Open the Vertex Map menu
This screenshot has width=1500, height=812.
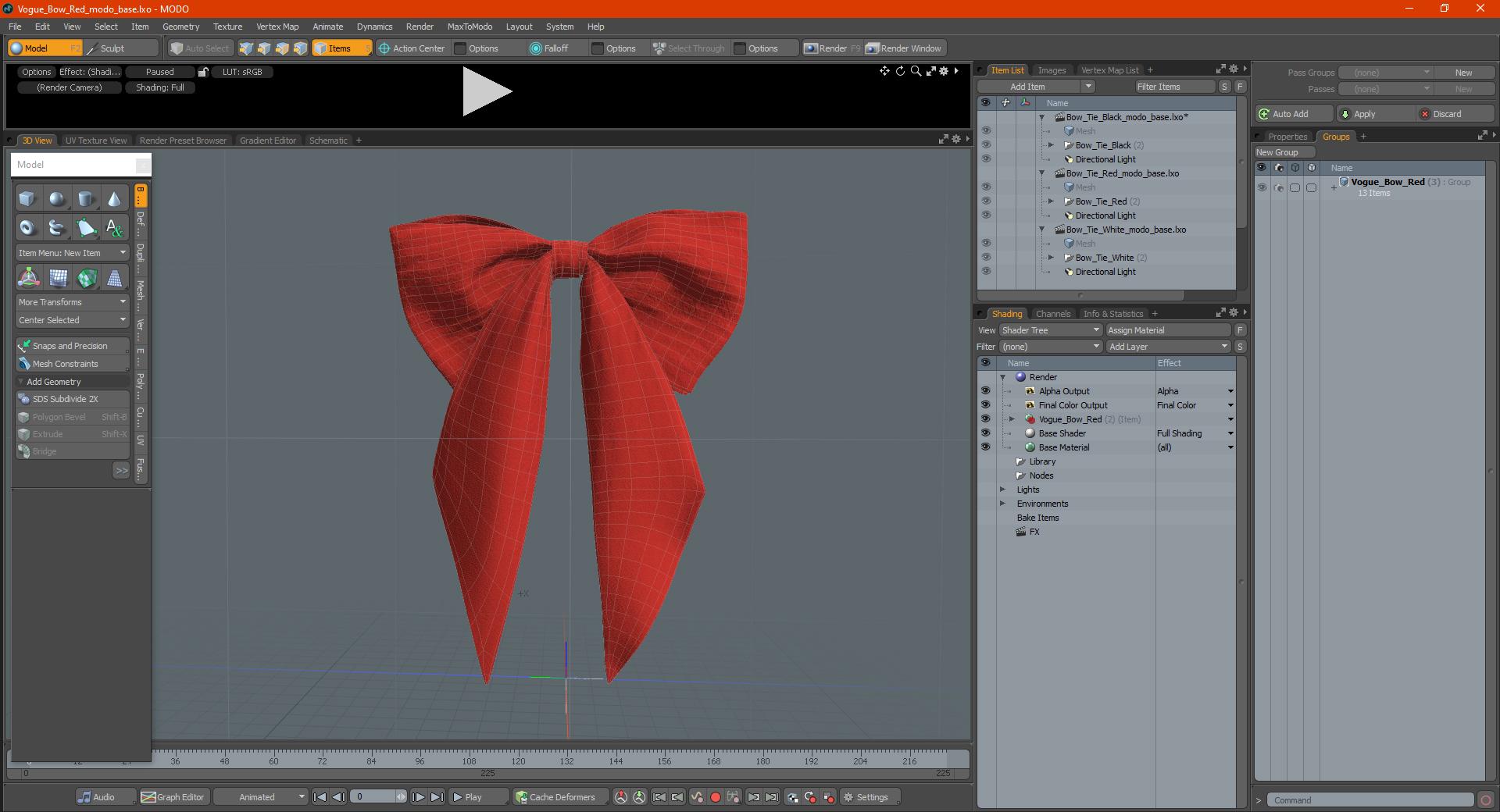[x=277, y=27]
